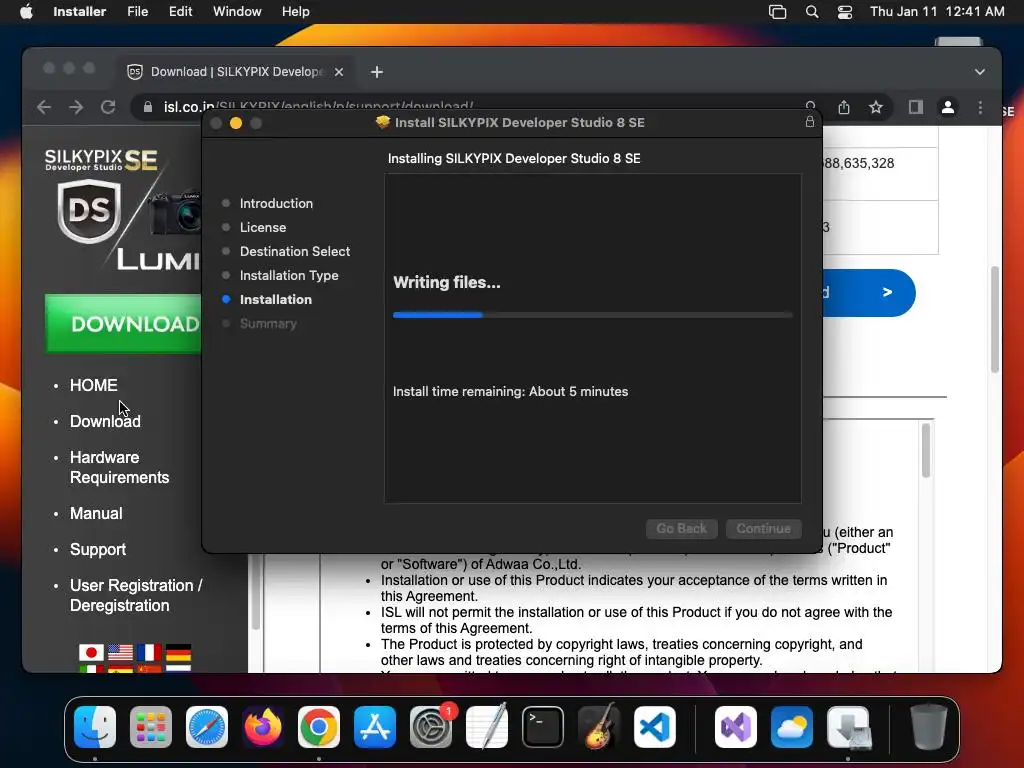Click the webpage vertical scrollbar
This screenshot has width=1024, height=768.
(995, 319)
